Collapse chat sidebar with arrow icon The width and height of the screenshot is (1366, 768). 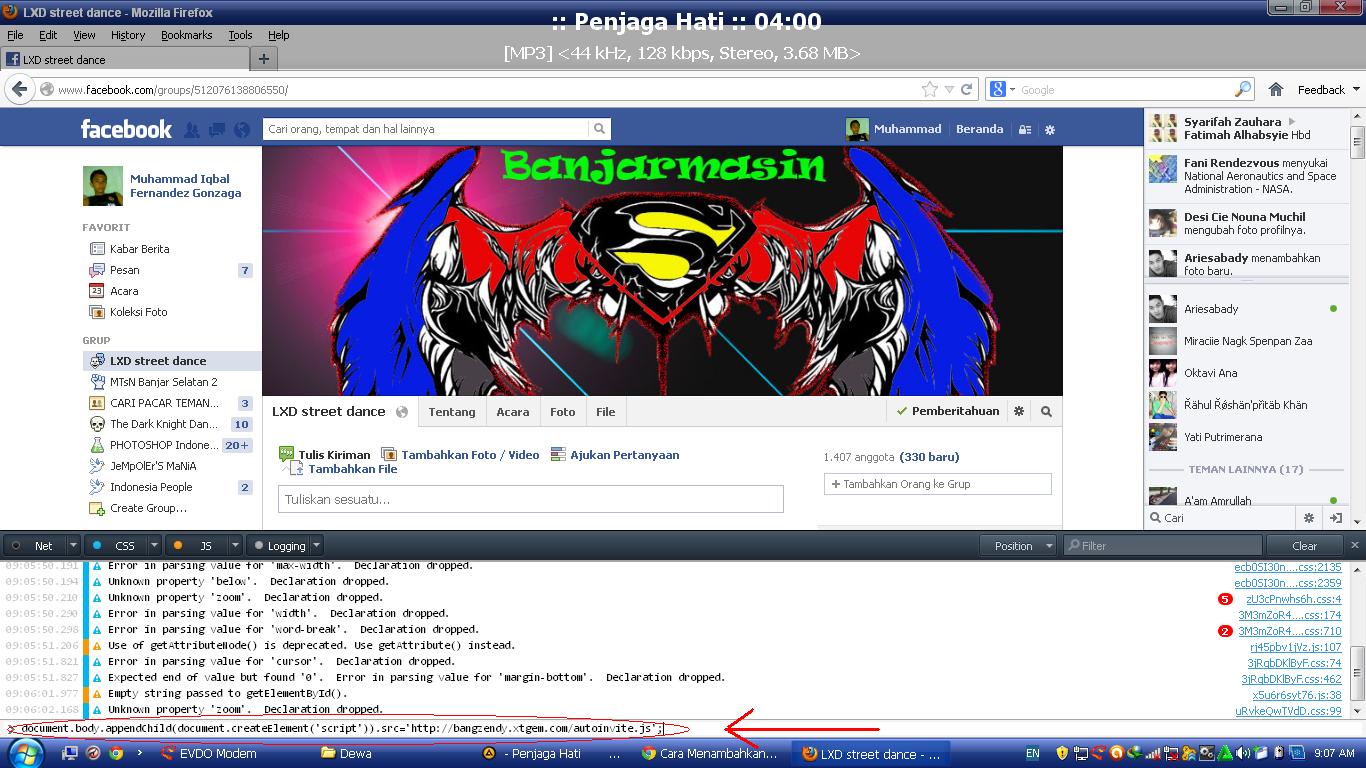(x=1335, y=518)
